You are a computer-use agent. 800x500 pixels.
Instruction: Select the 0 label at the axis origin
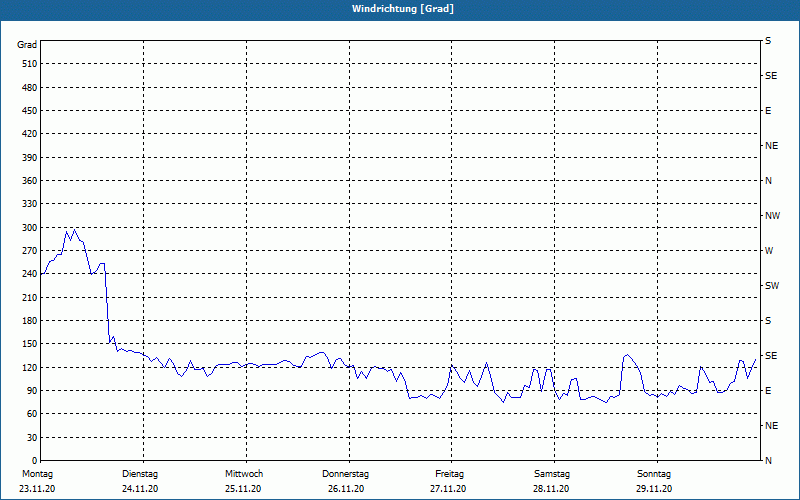35,460
